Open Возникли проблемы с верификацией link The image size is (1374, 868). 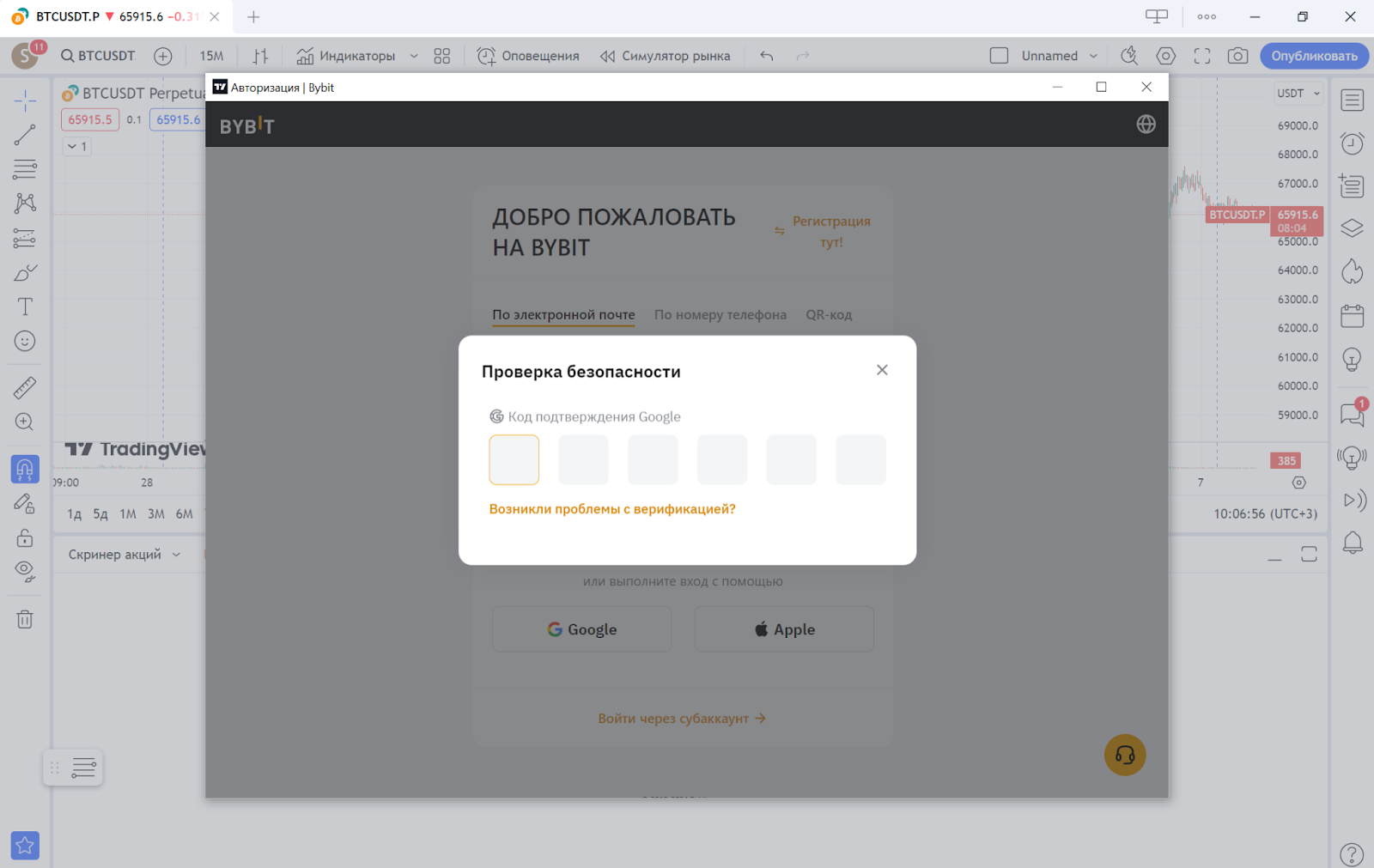pos(612,509)
